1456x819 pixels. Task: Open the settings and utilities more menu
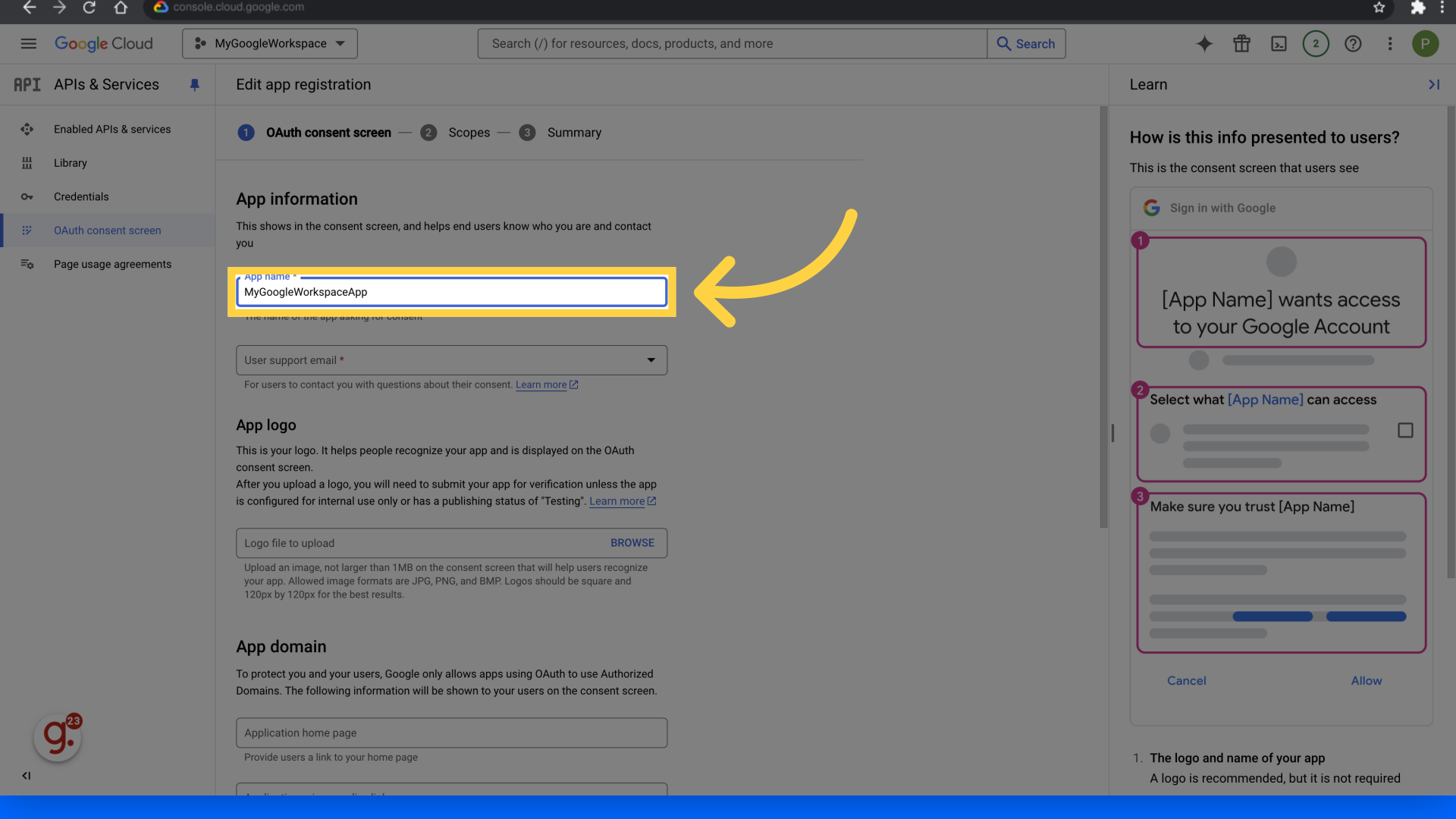1390,44
